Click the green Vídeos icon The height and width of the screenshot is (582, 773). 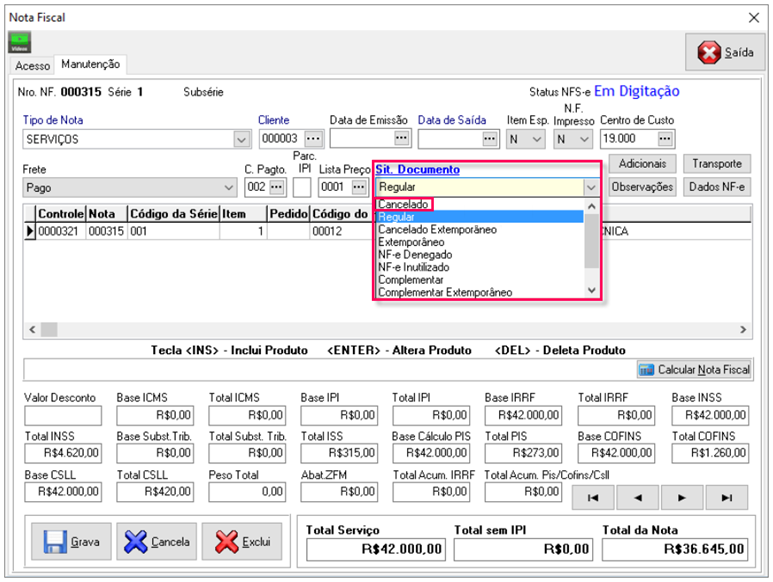pos(20,43)
